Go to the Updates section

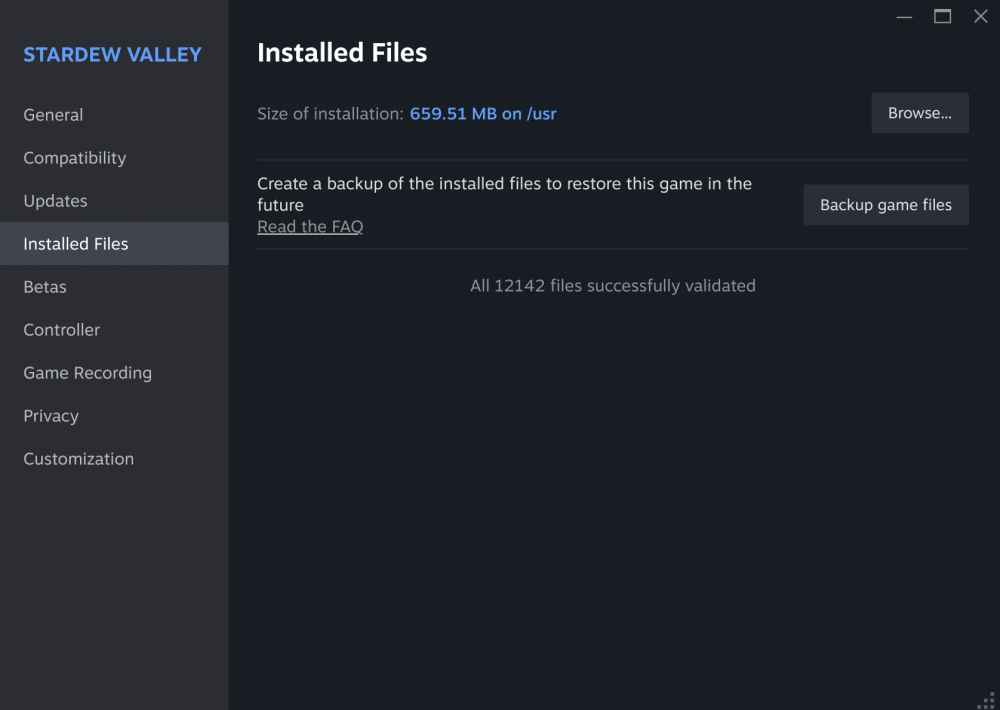click(x=55, y=201)
